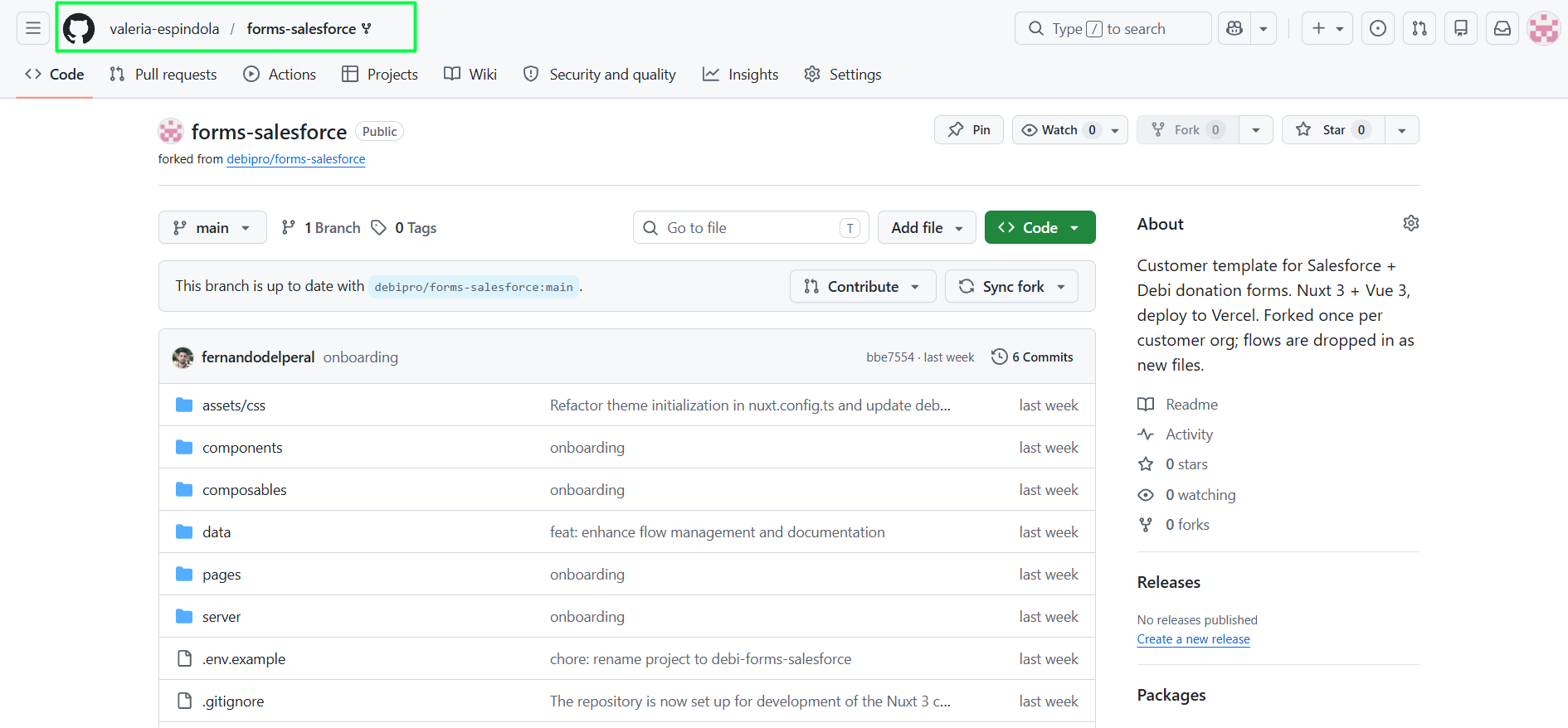Click the search magnifier in the header
The width and height of the screenshot is (1568, 728).
pos(1036,29)
